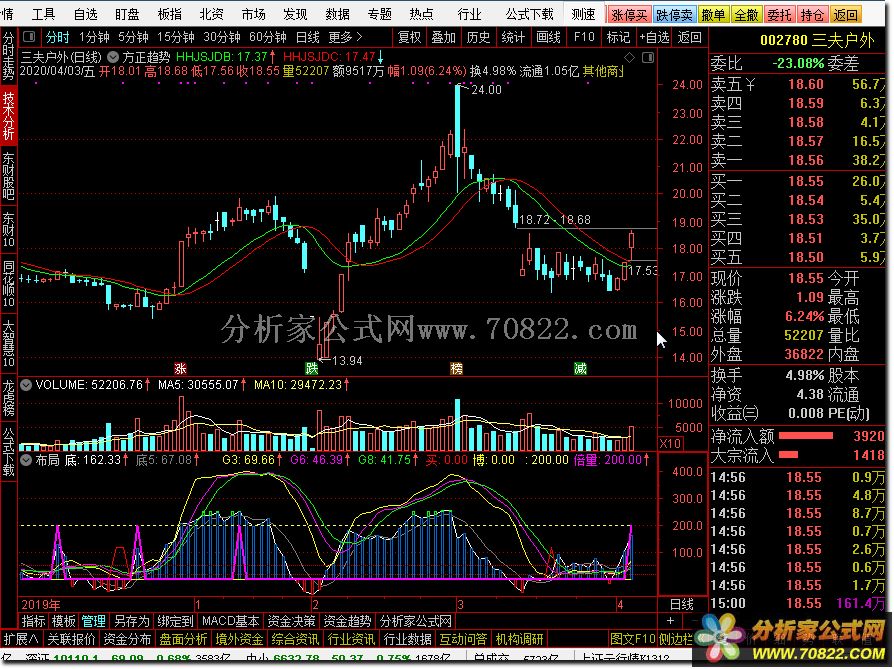This screenshot has height=669, width=894.
Task: Click the 撤单 cancel order button
Action: 713,15
